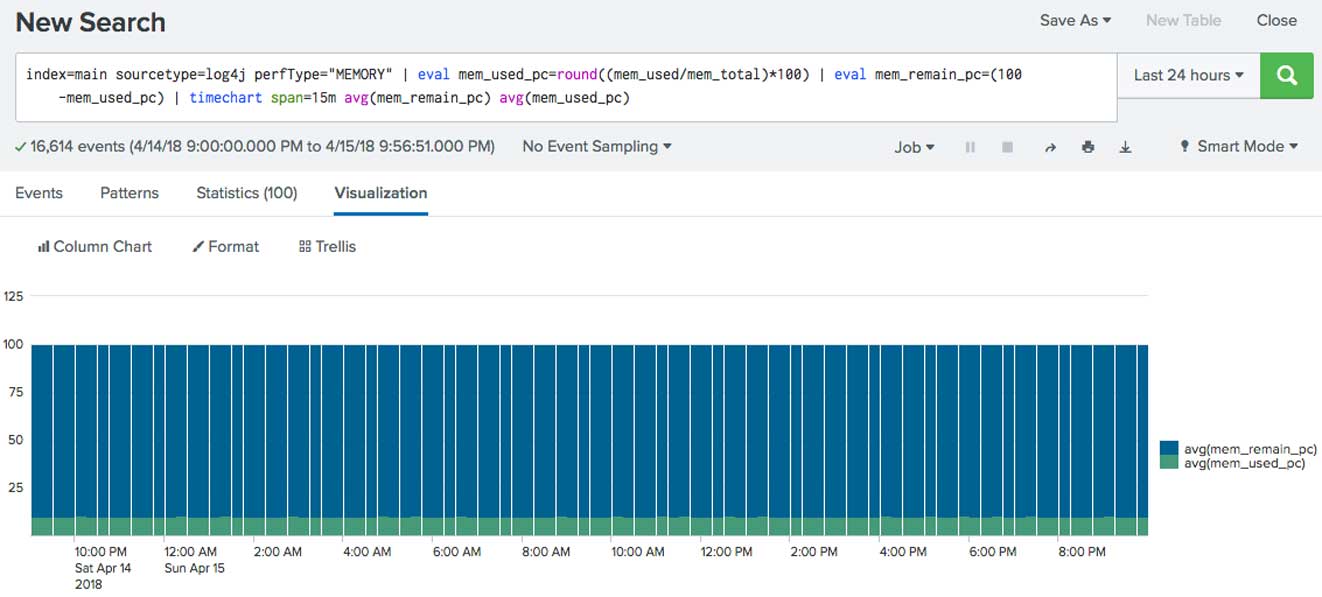Click the green search magnifier button
Image resolution: width=1322 pixels, height=597 pixels.
pos(1287,75)
